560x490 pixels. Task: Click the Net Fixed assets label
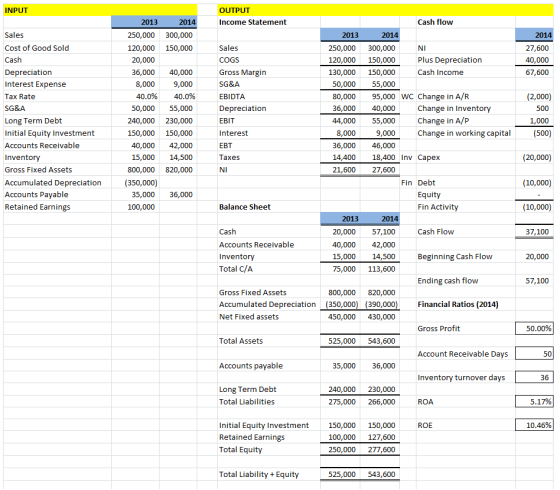[249, 317]
